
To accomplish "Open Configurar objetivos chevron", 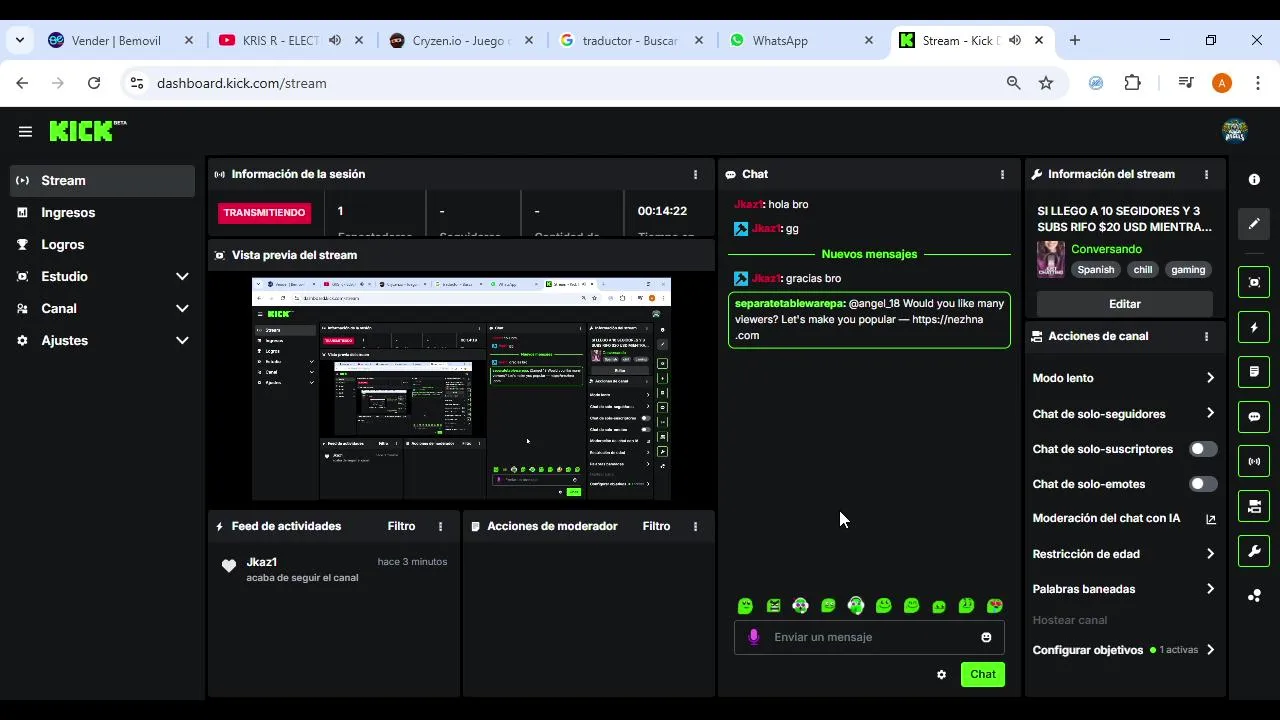I will (1210, 650).
